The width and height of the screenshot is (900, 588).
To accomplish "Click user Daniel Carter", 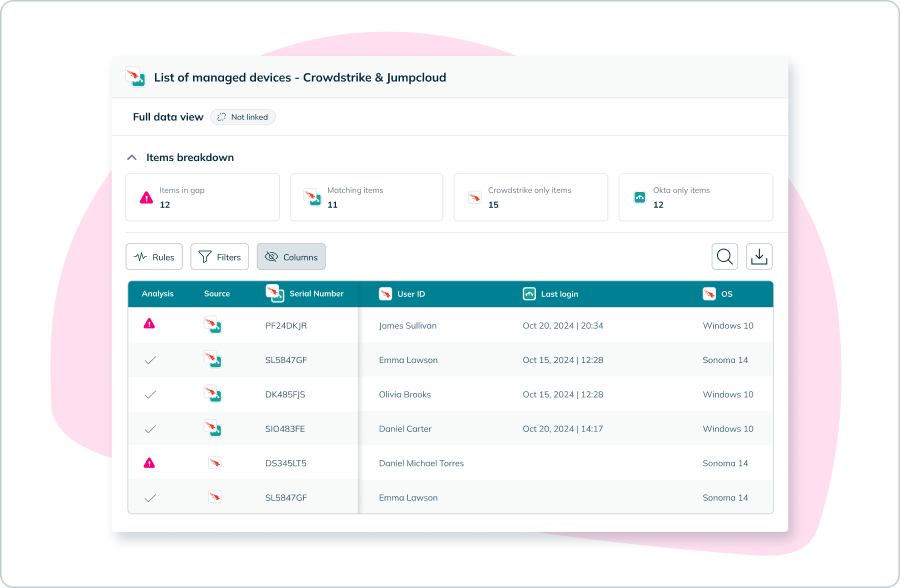I will [x=405, y=429].
